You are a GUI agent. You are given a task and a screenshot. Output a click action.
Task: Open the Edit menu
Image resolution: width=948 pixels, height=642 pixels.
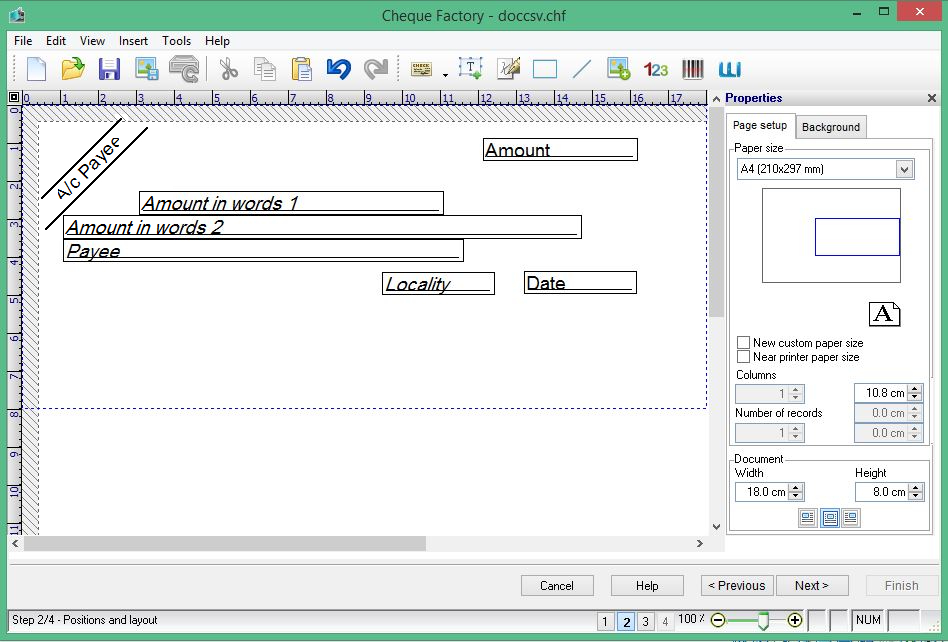point(56,41)
